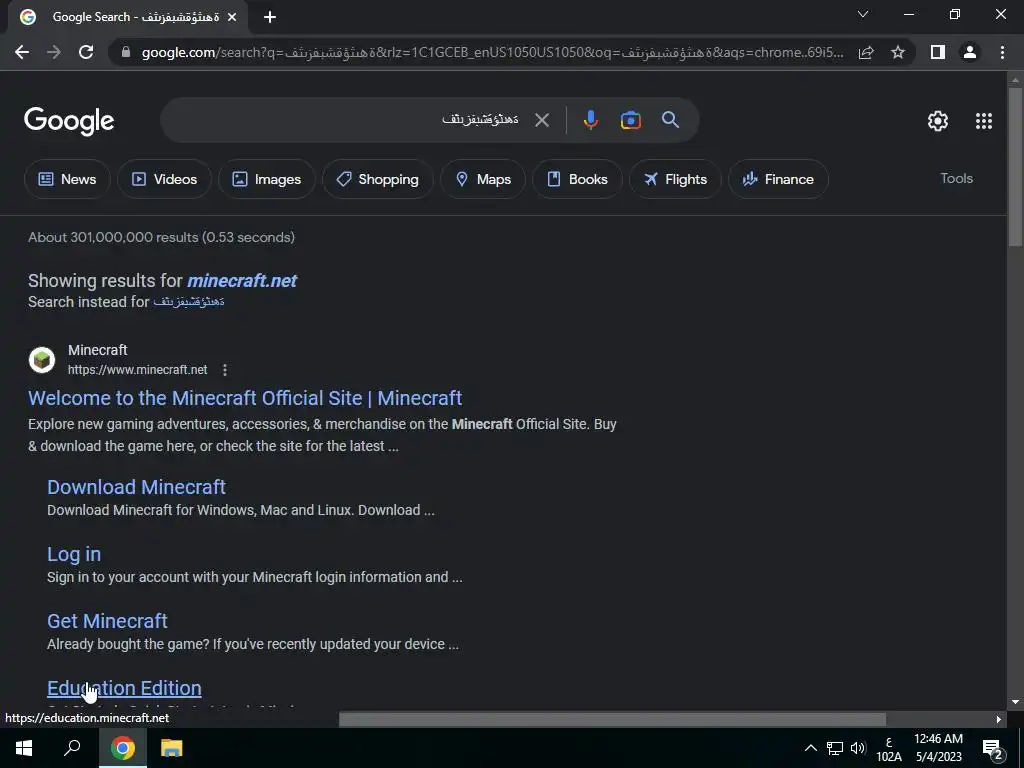Open the Chrome side panel icon
The image size is (1024, 768).
click(938, 52)
